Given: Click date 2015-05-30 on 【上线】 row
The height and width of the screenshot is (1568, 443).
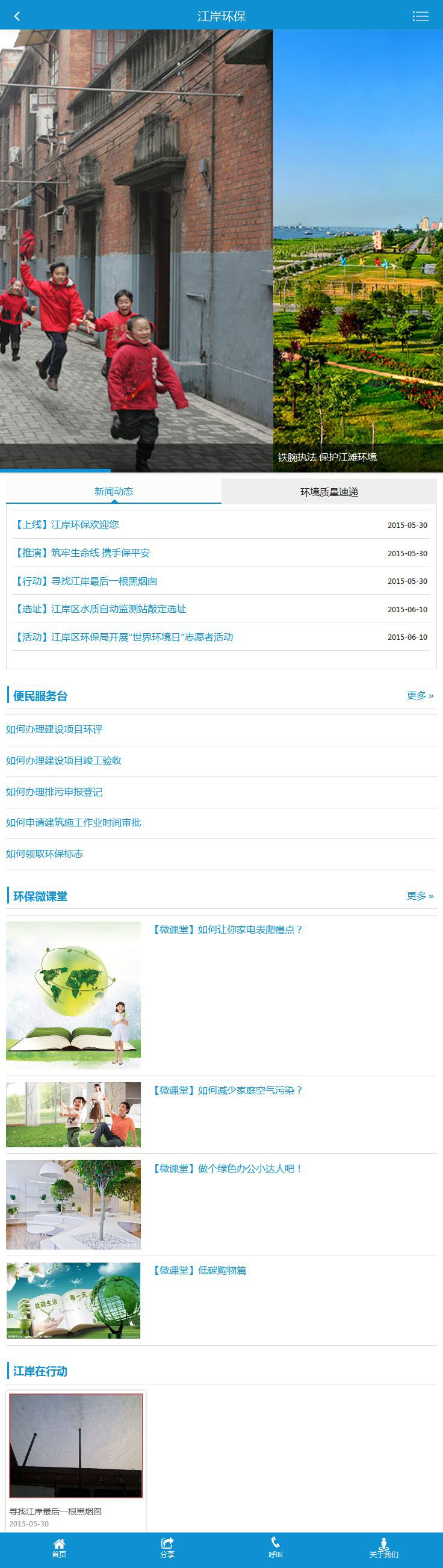Looking at the screenshot, I should tap(407, 525).
